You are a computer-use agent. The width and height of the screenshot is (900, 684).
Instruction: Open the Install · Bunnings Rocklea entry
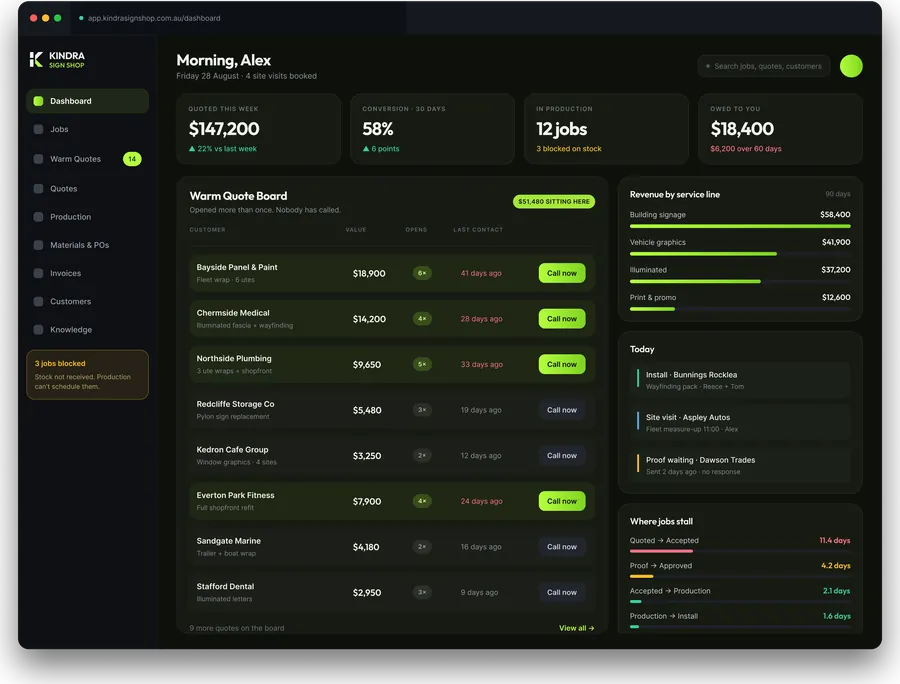click(x=740, y=380)
